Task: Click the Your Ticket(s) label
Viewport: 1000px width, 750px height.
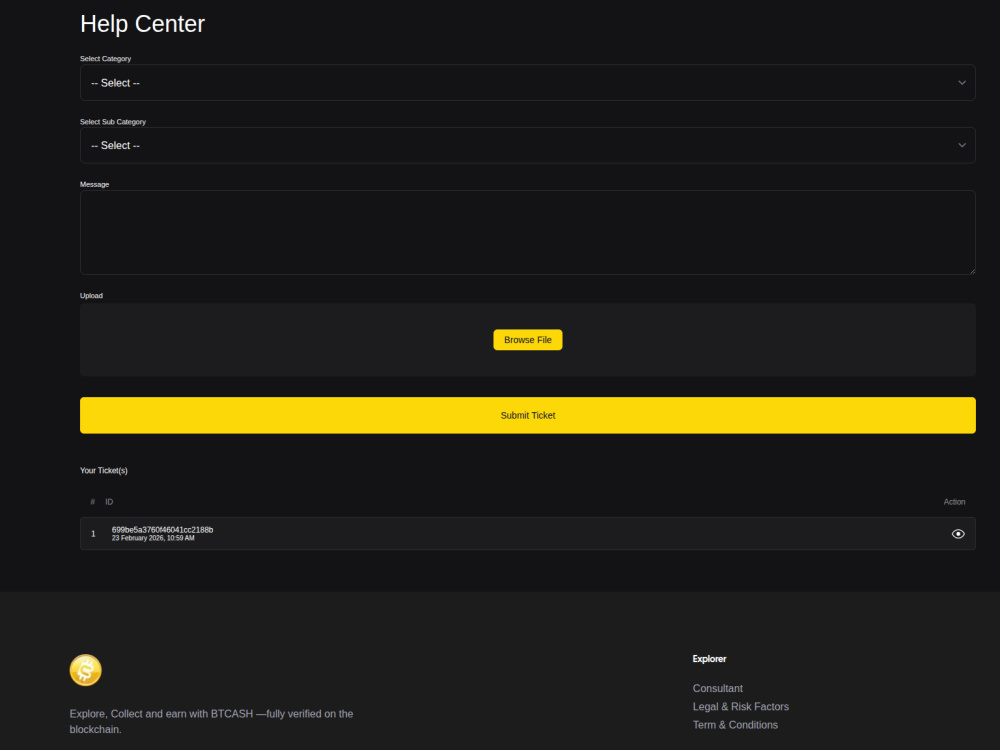Action: pos(103,471)
